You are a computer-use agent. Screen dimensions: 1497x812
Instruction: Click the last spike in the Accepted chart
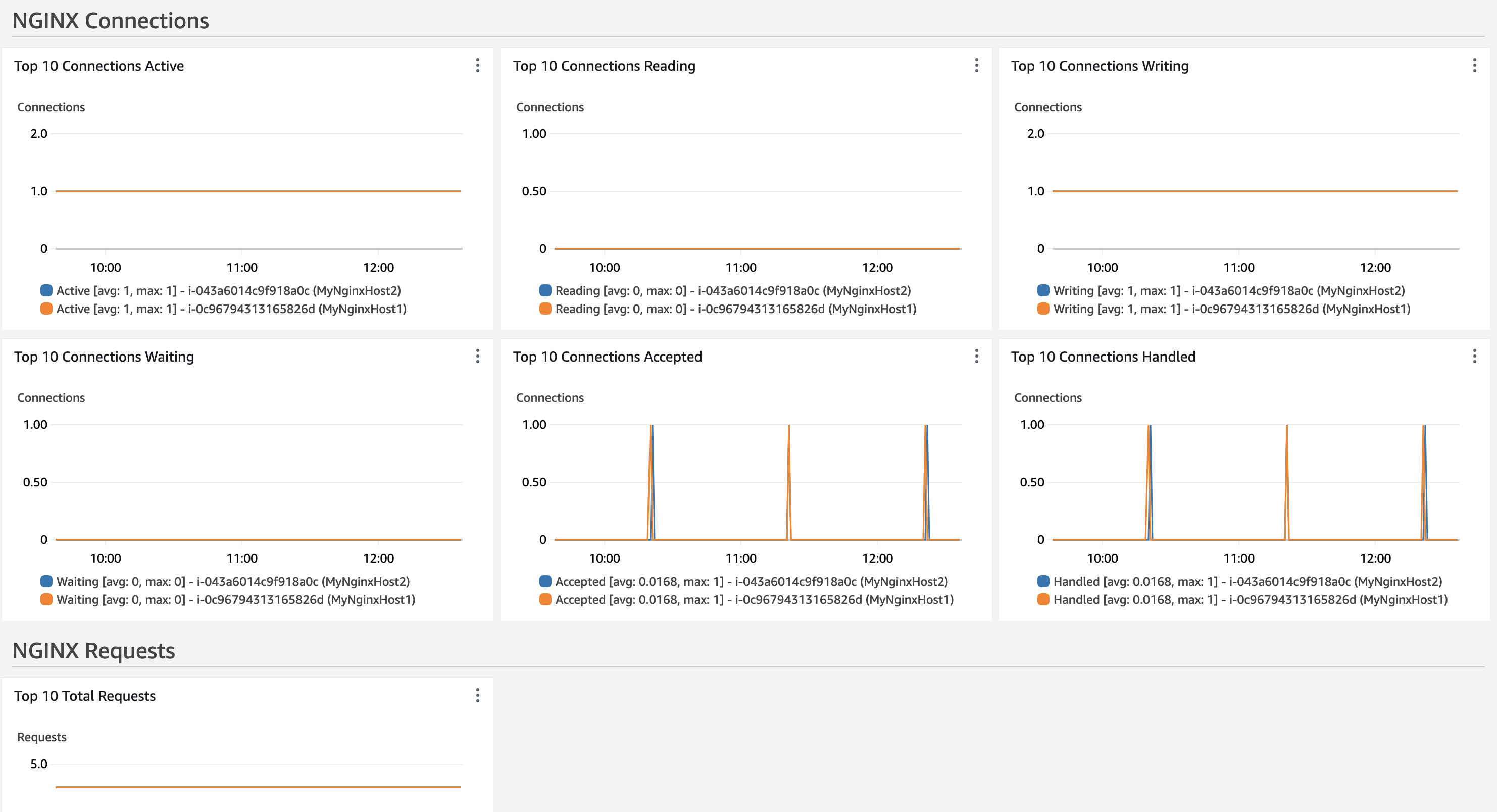tap(926, 482)
